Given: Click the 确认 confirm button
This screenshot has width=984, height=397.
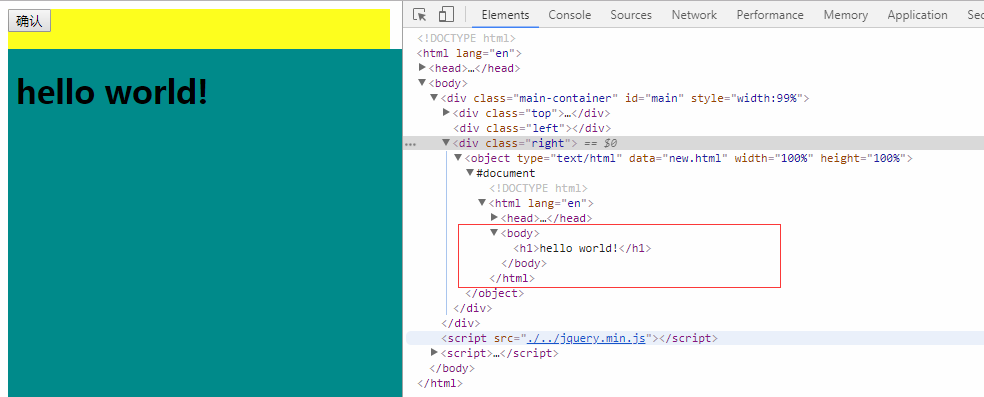Looking at the screenshot, I should (x=29, y=21).
